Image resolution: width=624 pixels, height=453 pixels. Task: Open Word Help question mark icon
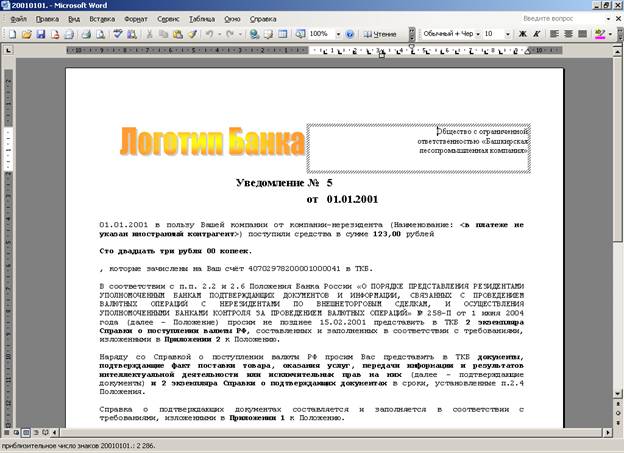(350, 34)
